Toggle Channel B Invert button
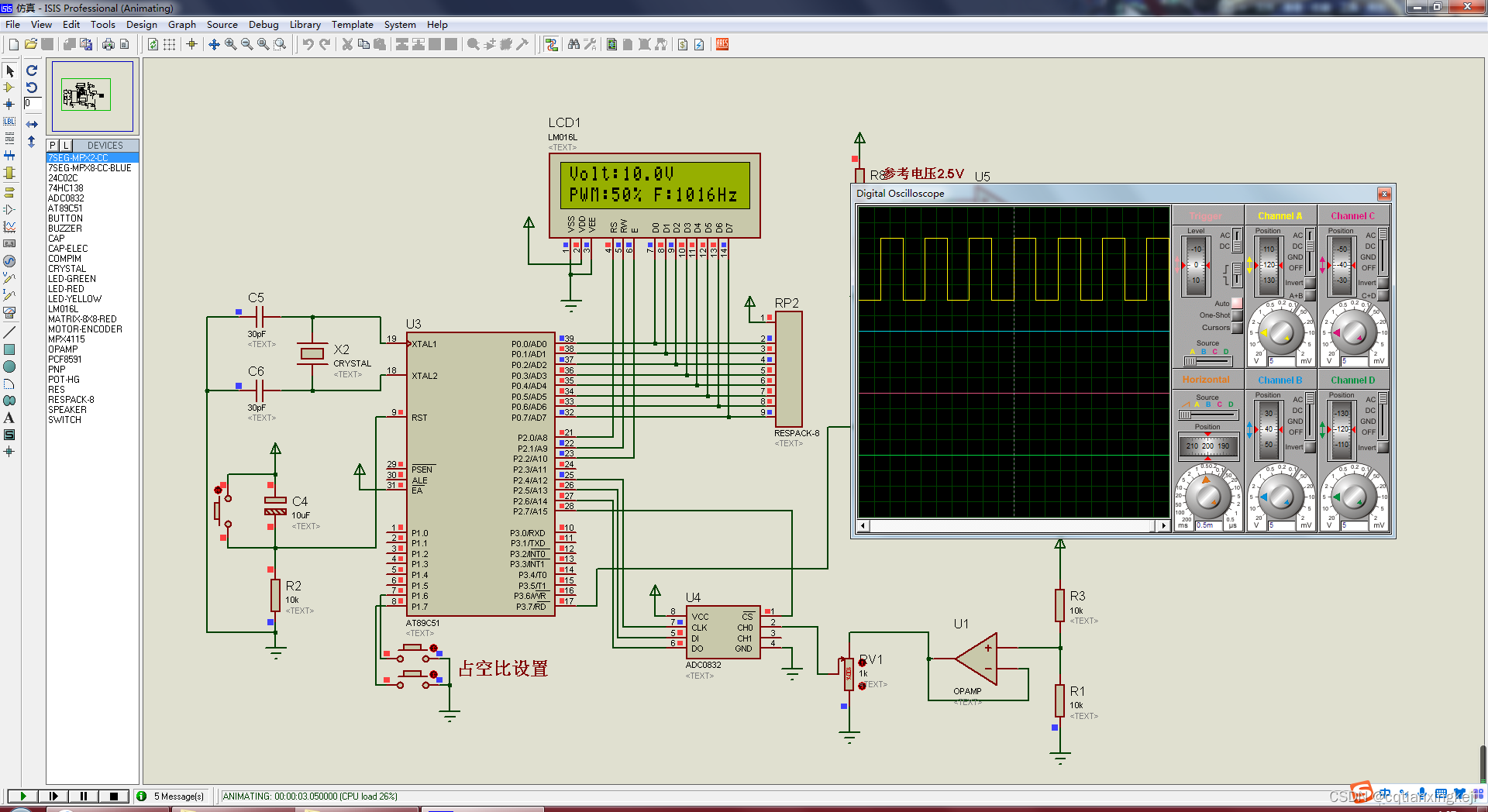Screen dimensions: 1488x812 [1310, 447]
